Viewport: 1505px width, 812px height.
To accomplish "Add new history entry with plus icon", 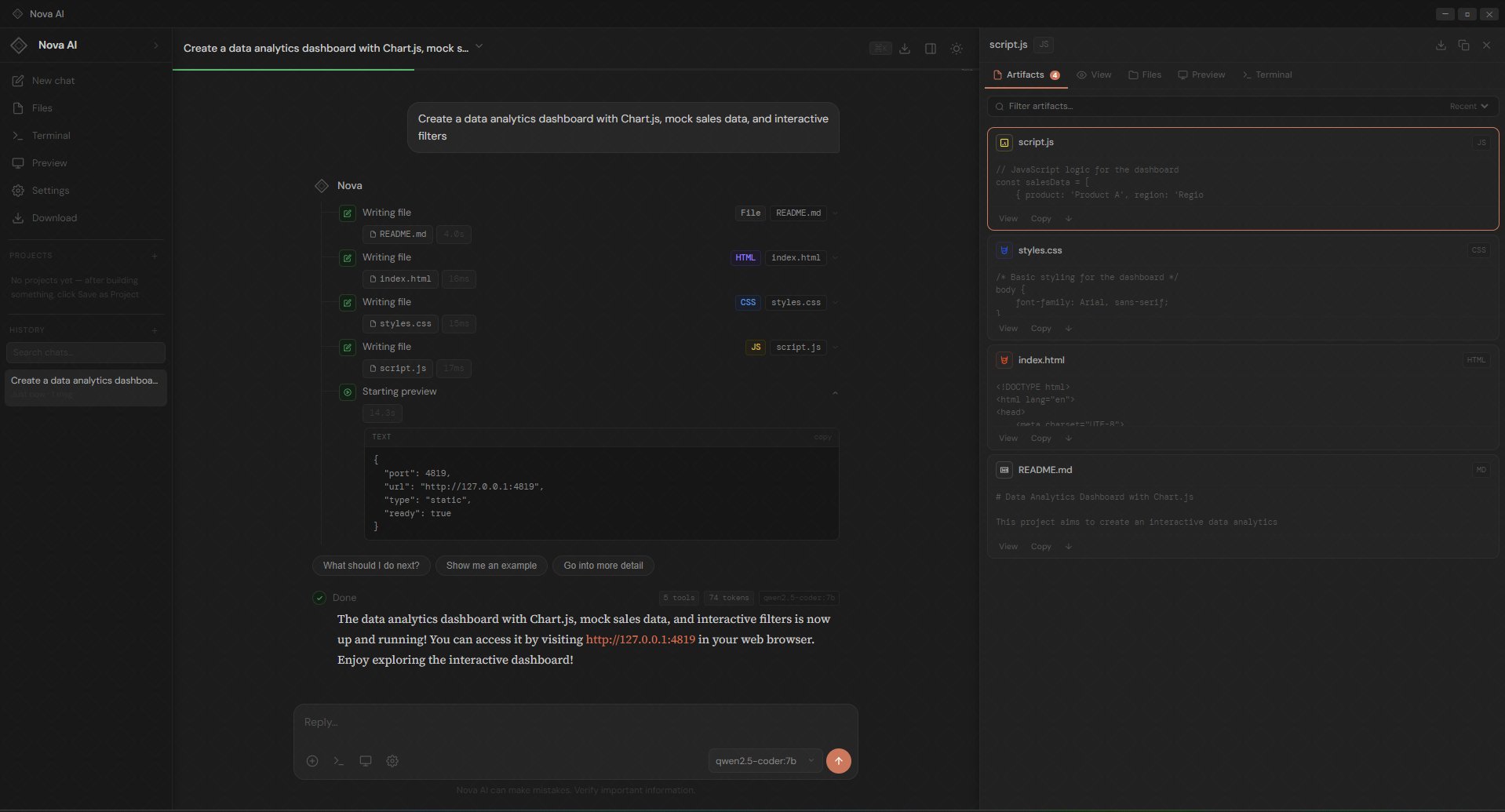I will point(155,330).
